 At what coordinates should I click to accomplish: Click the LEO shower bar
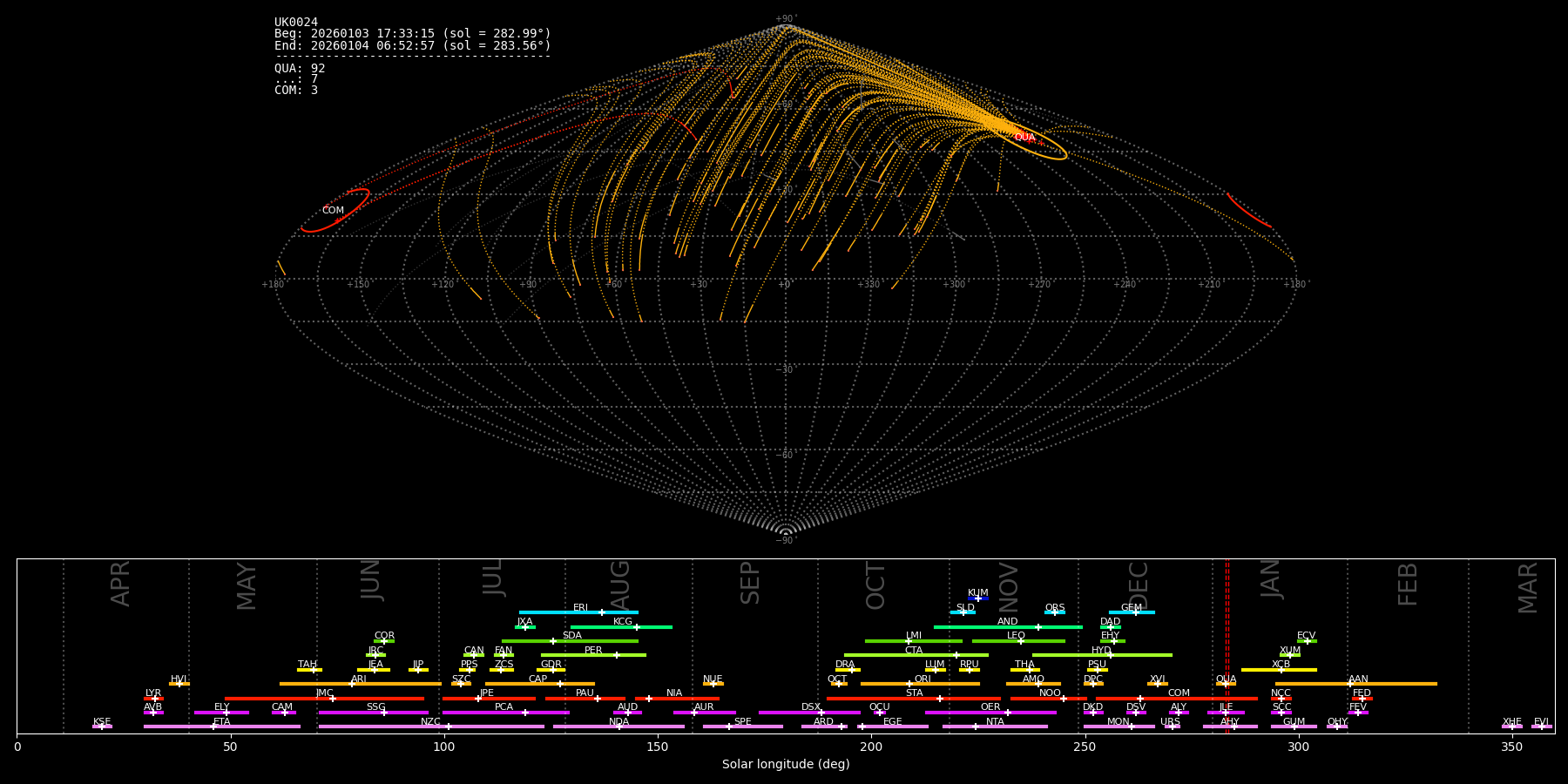pos(1017,641)
